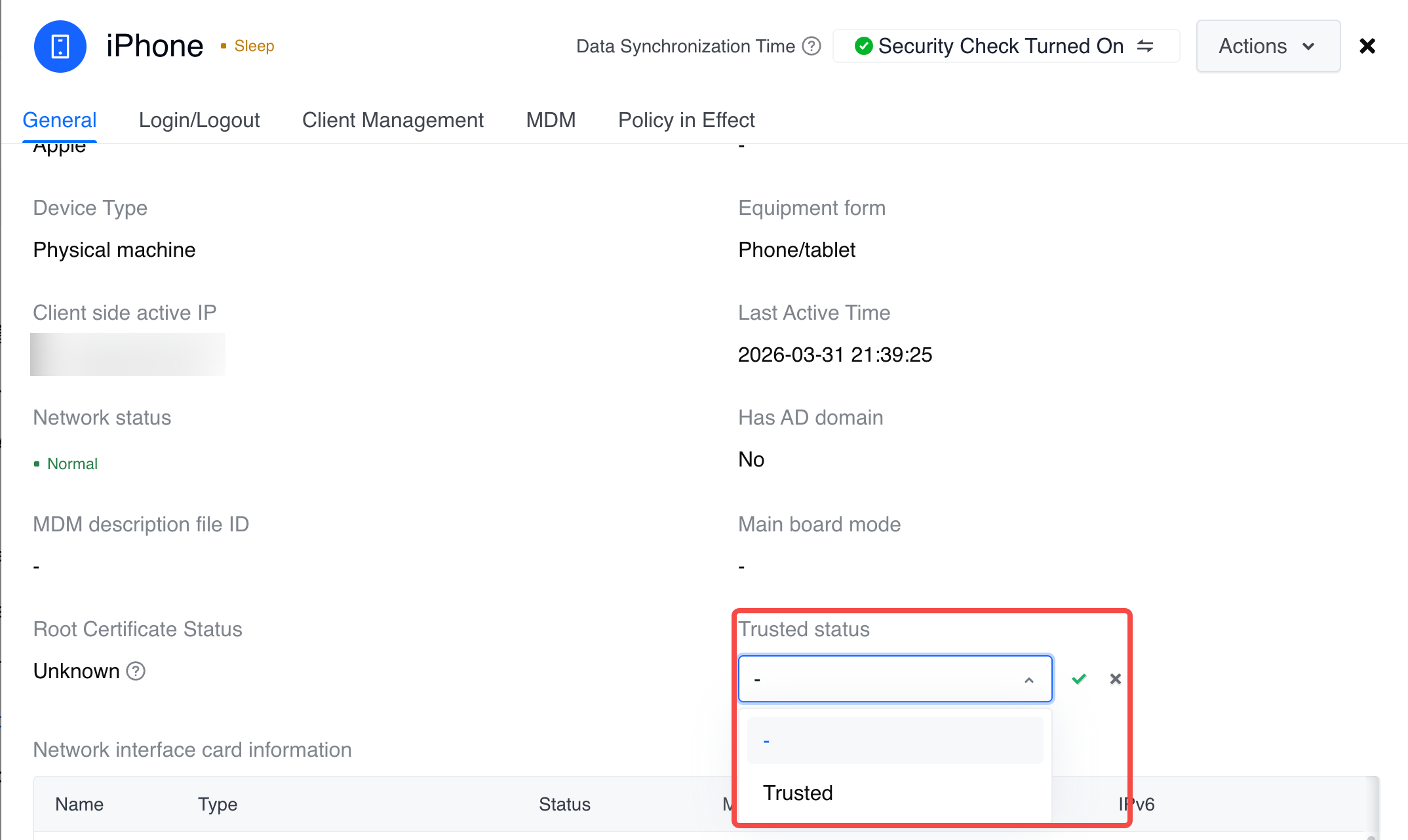Image resolution: width=1408 pixels, height=840 pixels.
Task: Click Security Check Turned On button
Action: pos(1000,47)
